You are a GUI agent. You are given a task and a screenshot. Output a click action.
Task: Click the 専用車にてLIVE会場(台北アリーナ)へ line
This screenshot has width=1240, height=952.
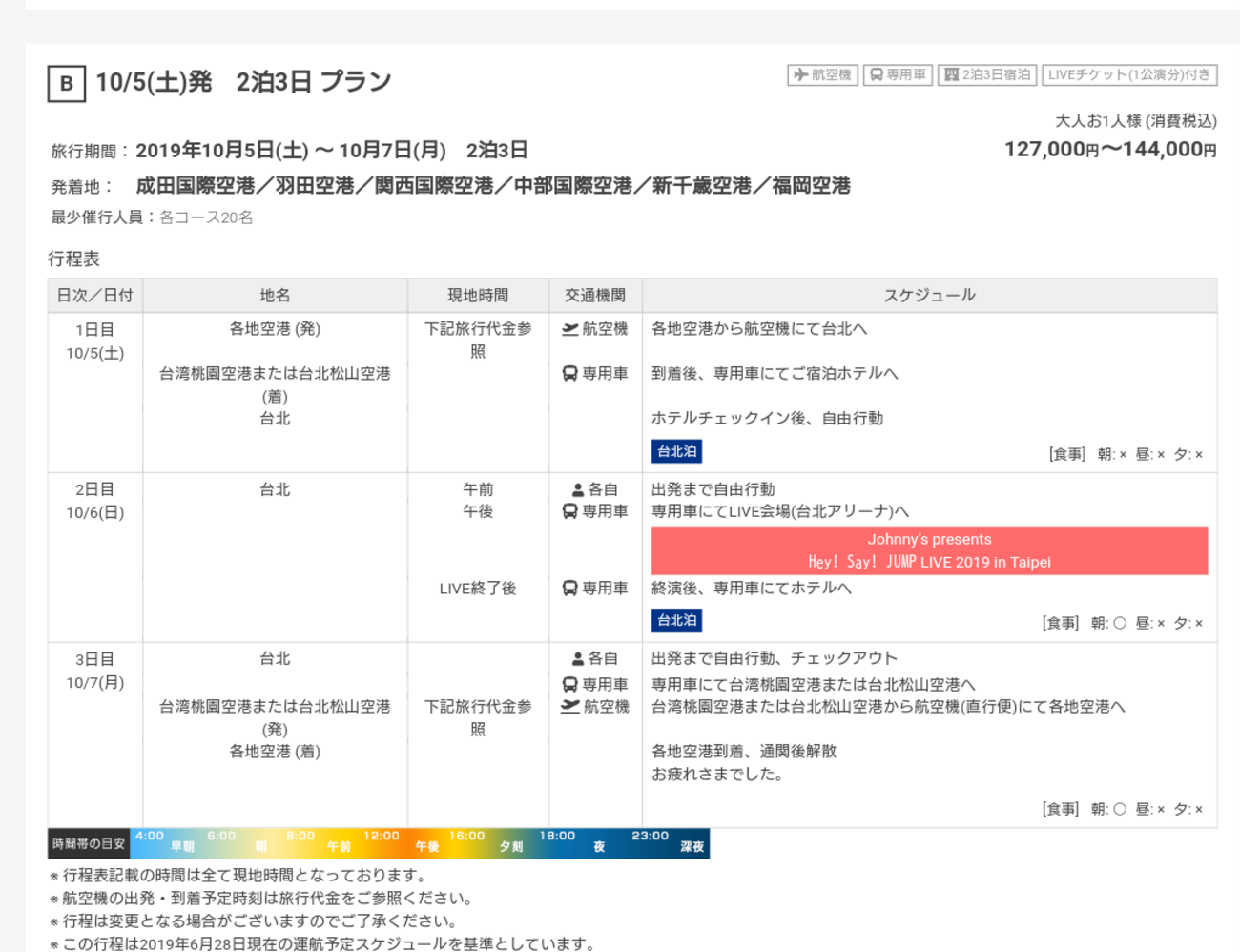pyautogui.click(x=780, y=512)
